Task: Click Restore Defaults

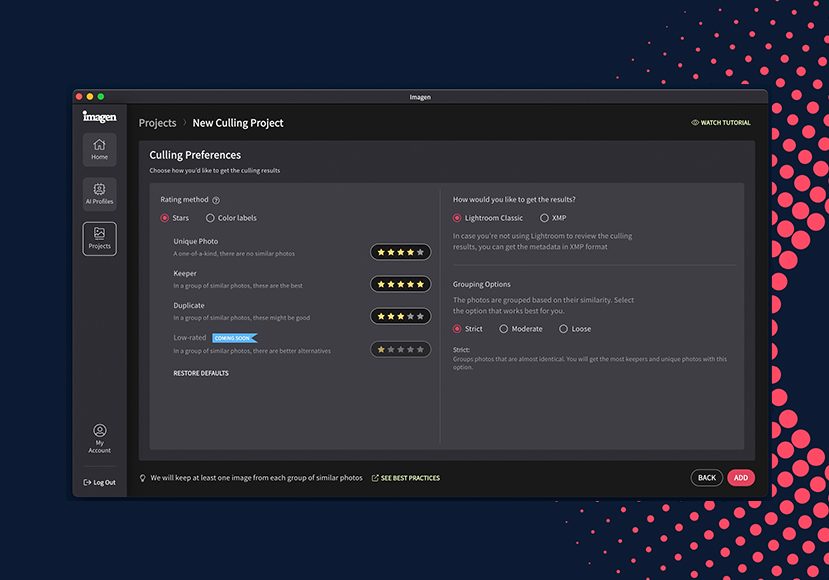Action: (201, 373)
